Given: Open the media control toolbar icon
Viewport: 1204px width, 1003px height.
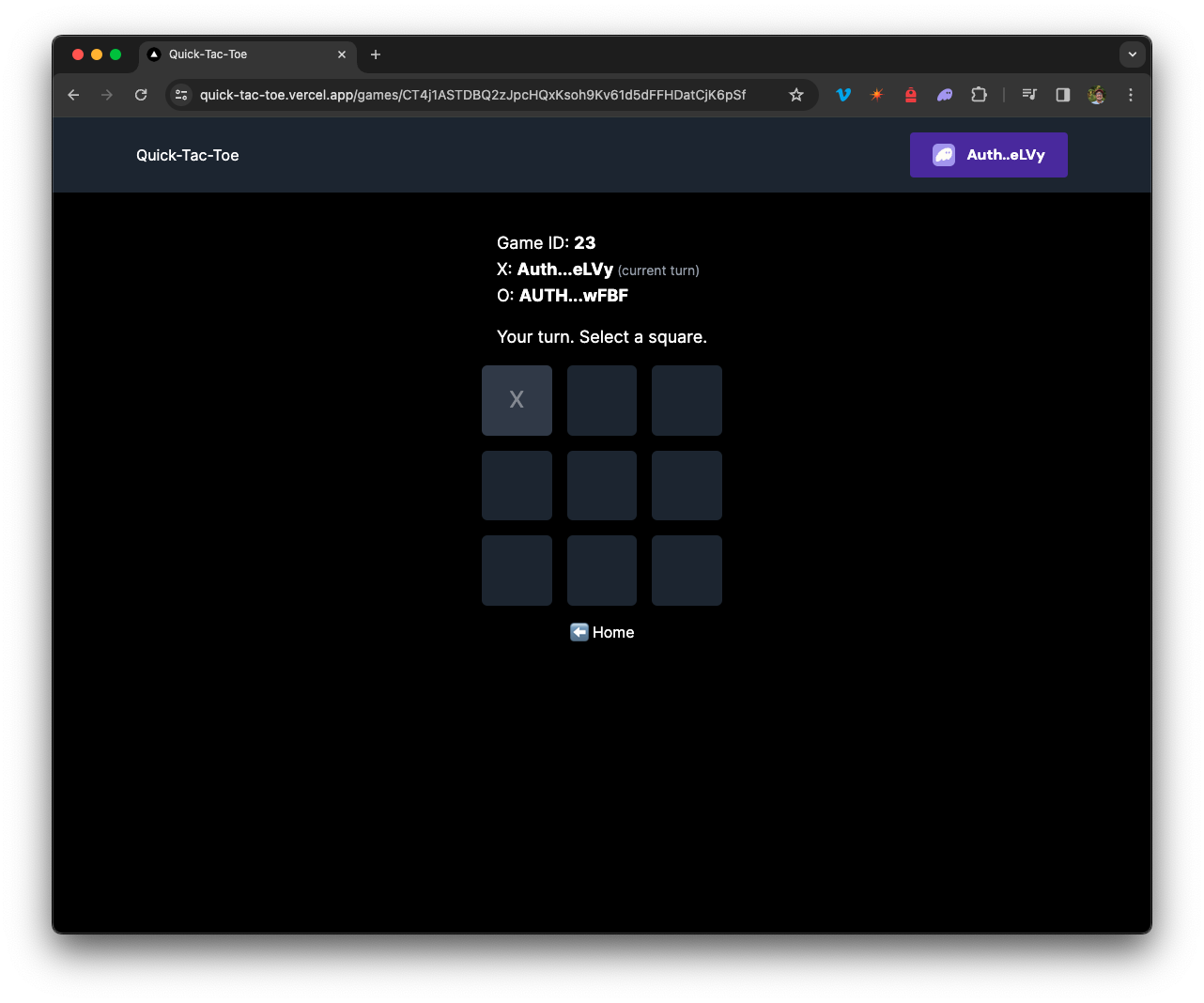Looking at the screenshot, I should 1029,95.
